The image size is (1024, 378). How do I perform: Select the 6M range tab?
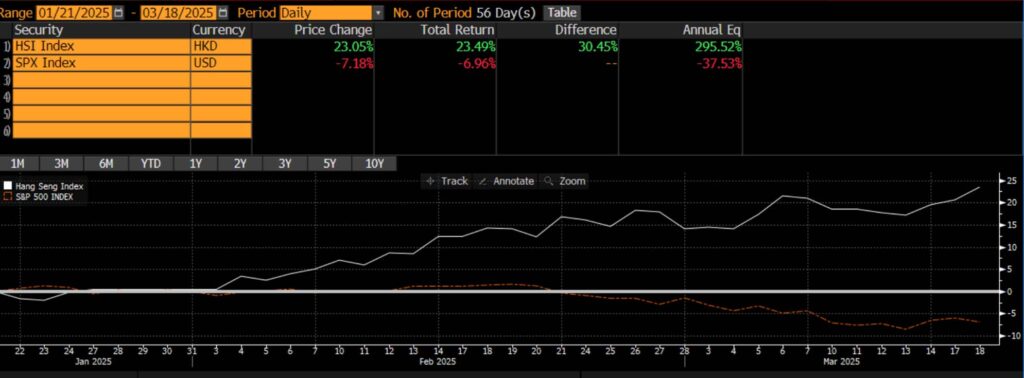(x=106, y=164)
